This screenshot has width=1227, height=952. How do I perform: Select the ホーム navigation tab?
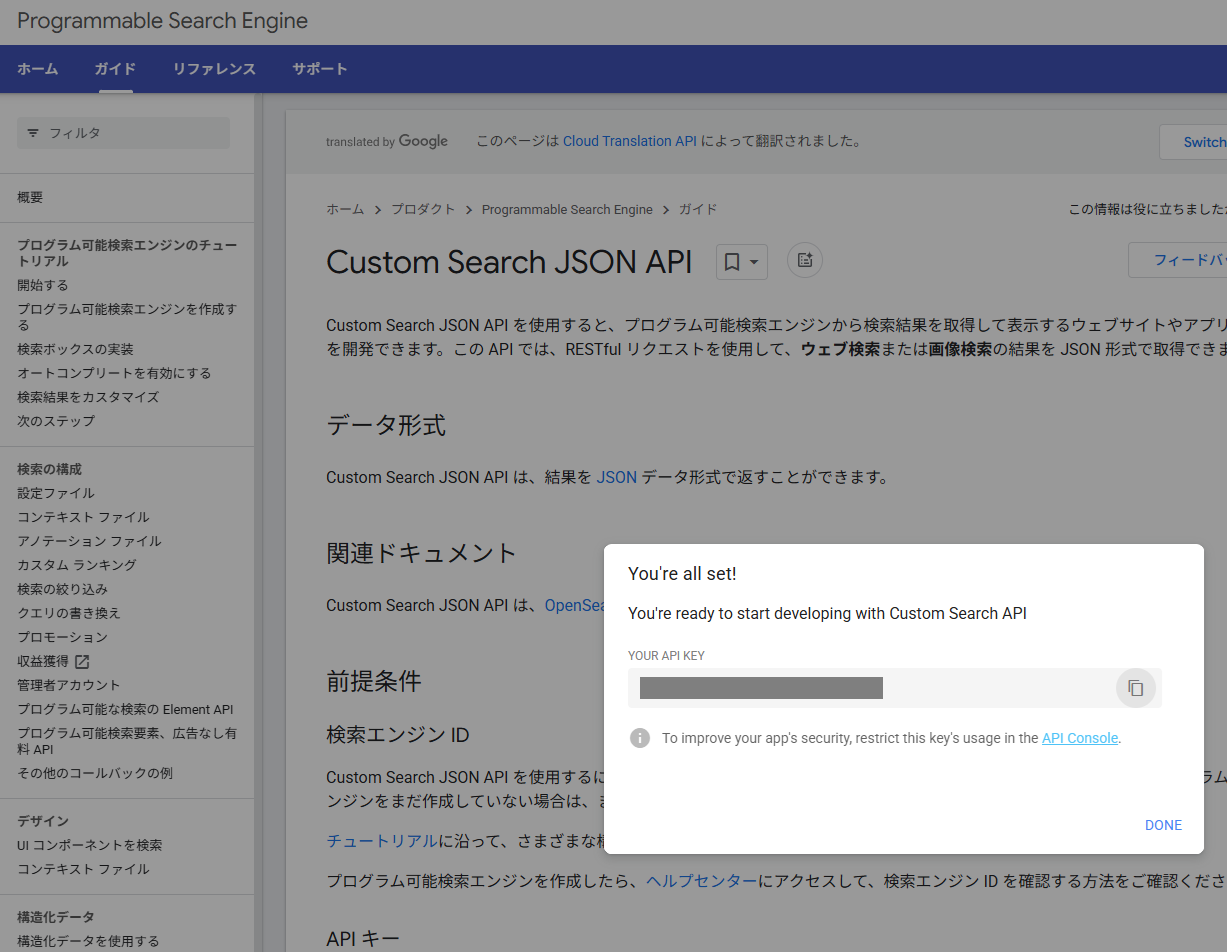tap(37, 68)
